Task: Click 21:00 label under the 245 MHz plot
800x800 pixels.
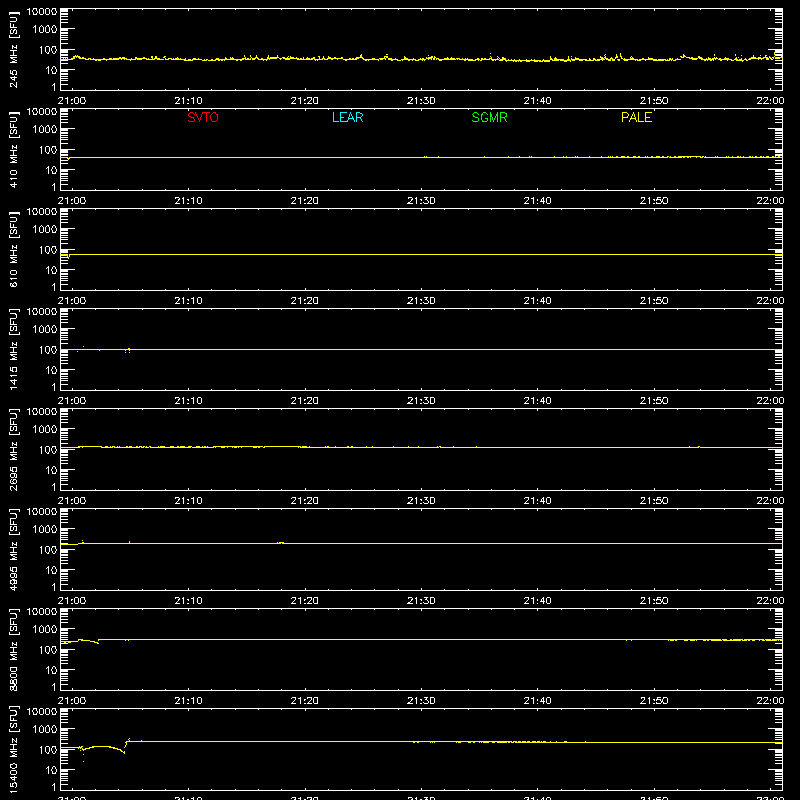Action: pos(72,101)
